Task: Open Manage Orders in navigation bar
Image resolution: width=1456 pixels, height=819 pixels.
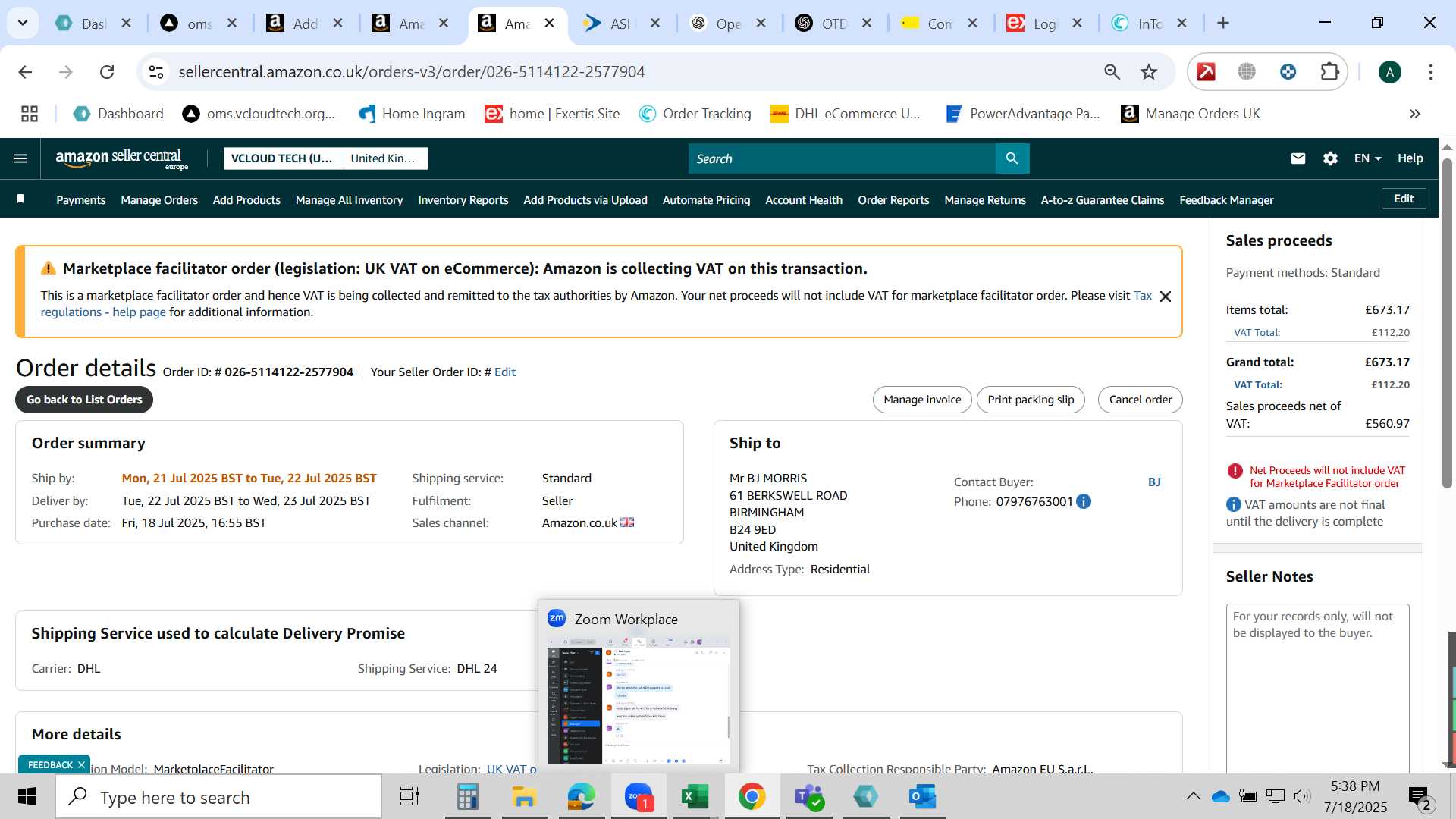Action: coord(159,200)
